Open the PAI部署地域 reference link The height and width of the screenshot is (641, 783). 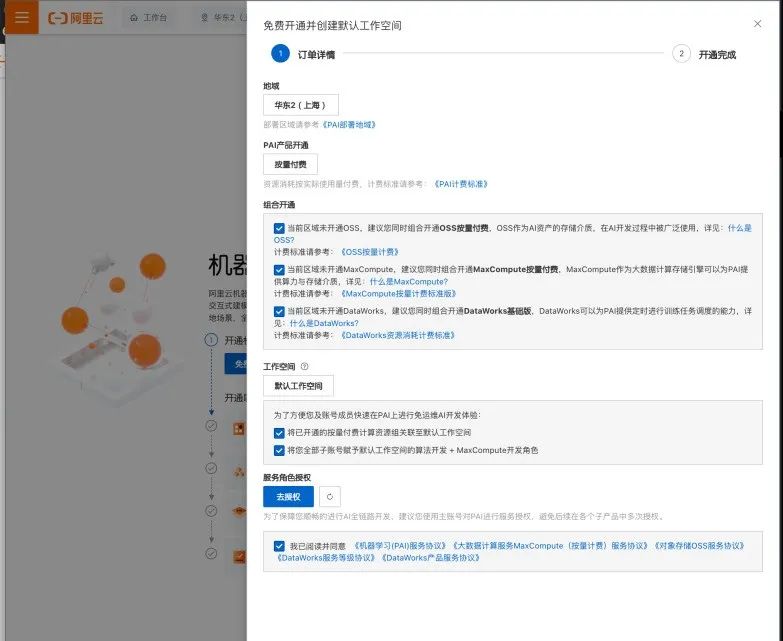349,125
